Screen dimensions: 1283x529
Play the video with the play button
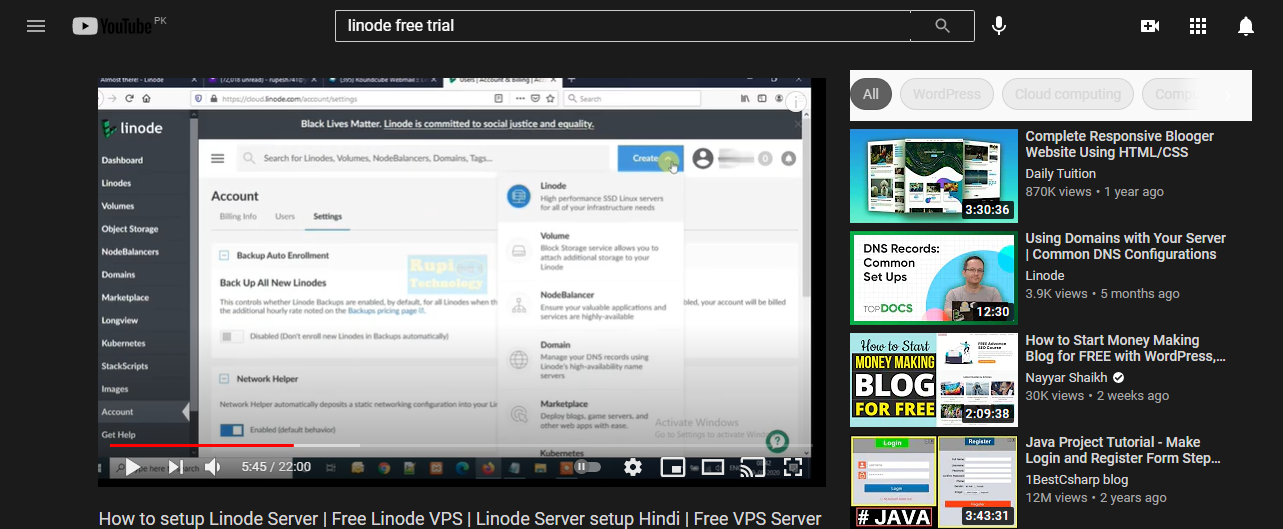tap(132, 466)
